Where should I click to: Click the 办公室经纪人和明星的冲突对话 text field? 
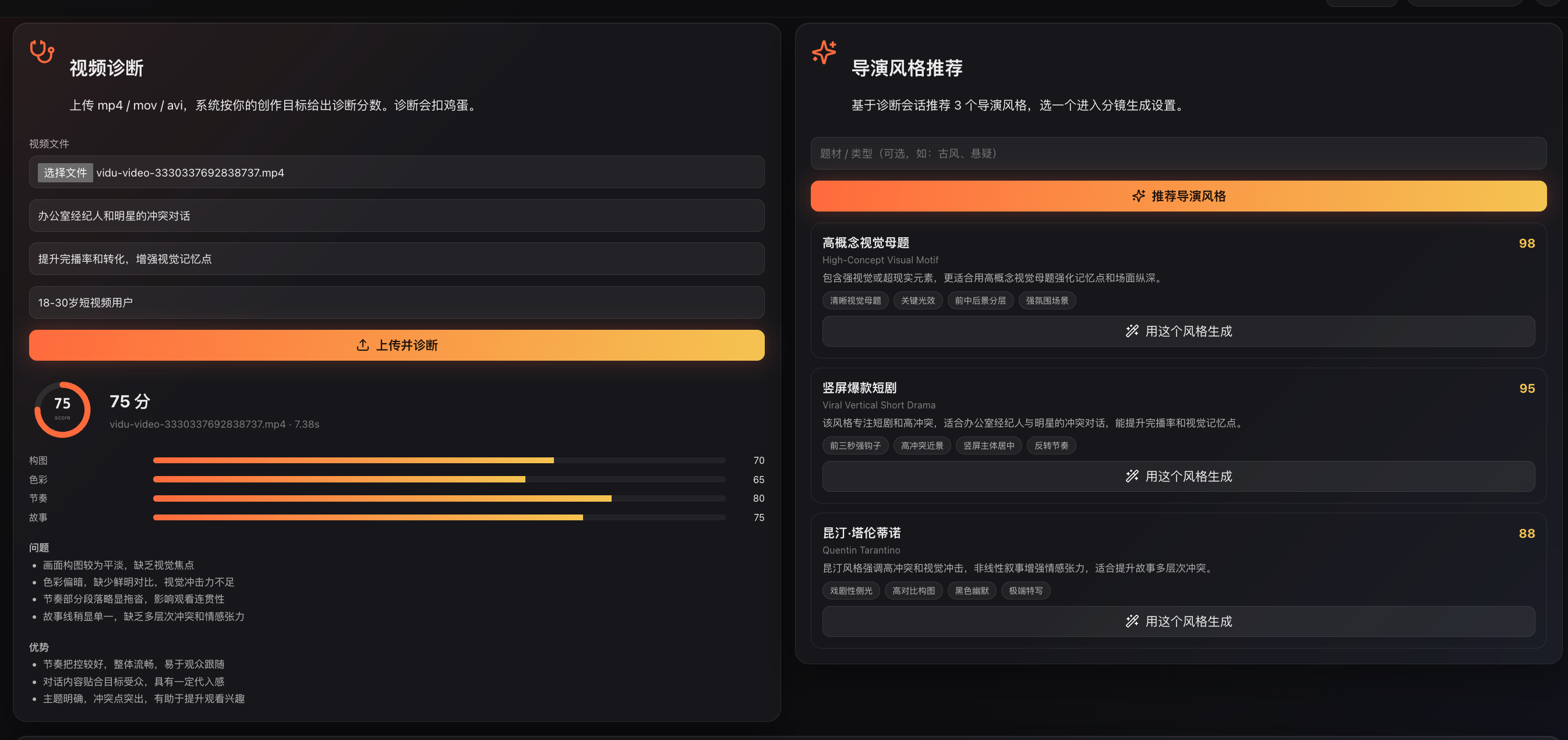396,216
